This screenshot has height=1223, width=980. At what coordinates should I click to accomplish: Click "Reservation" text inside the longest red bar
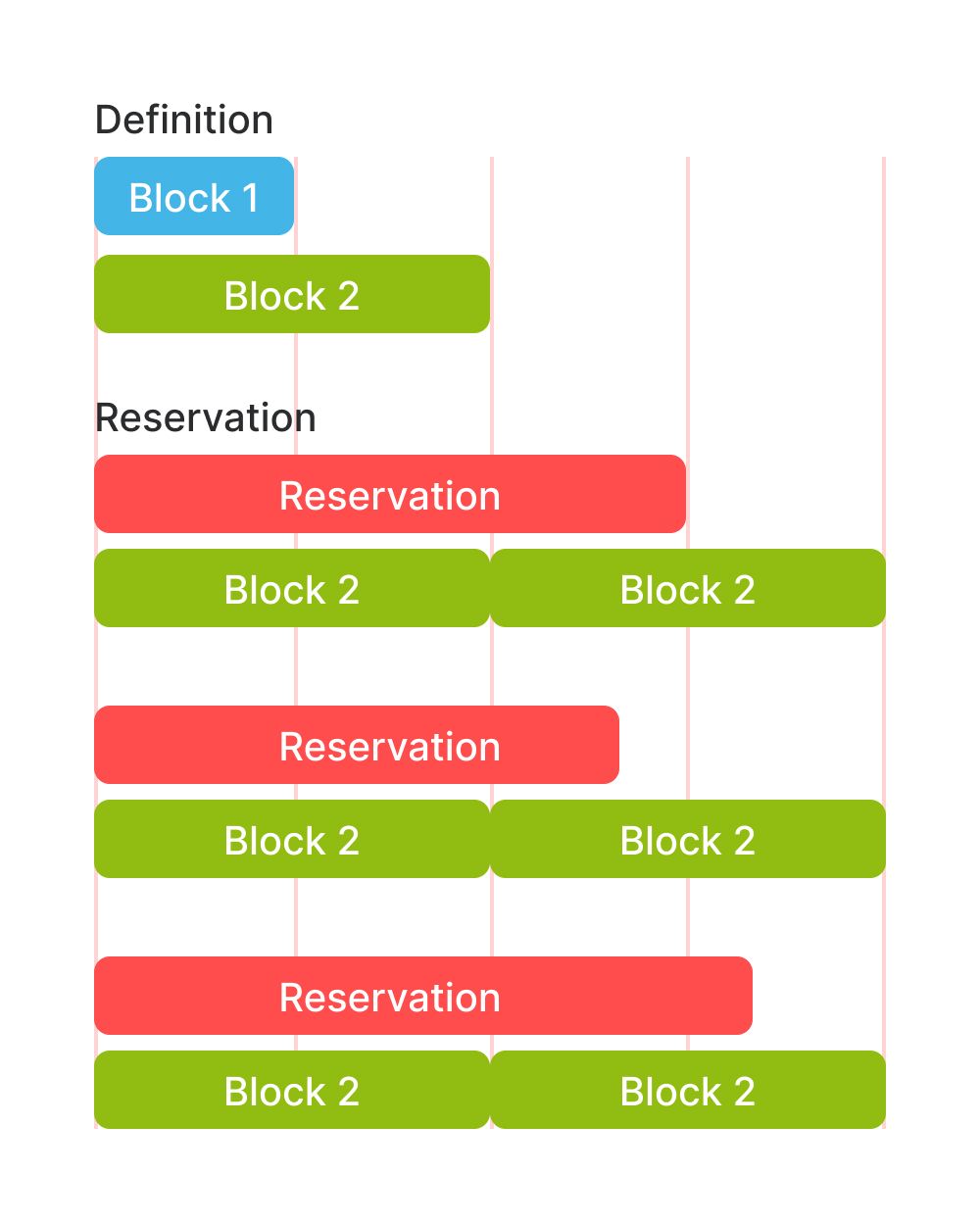coord(390,998)
